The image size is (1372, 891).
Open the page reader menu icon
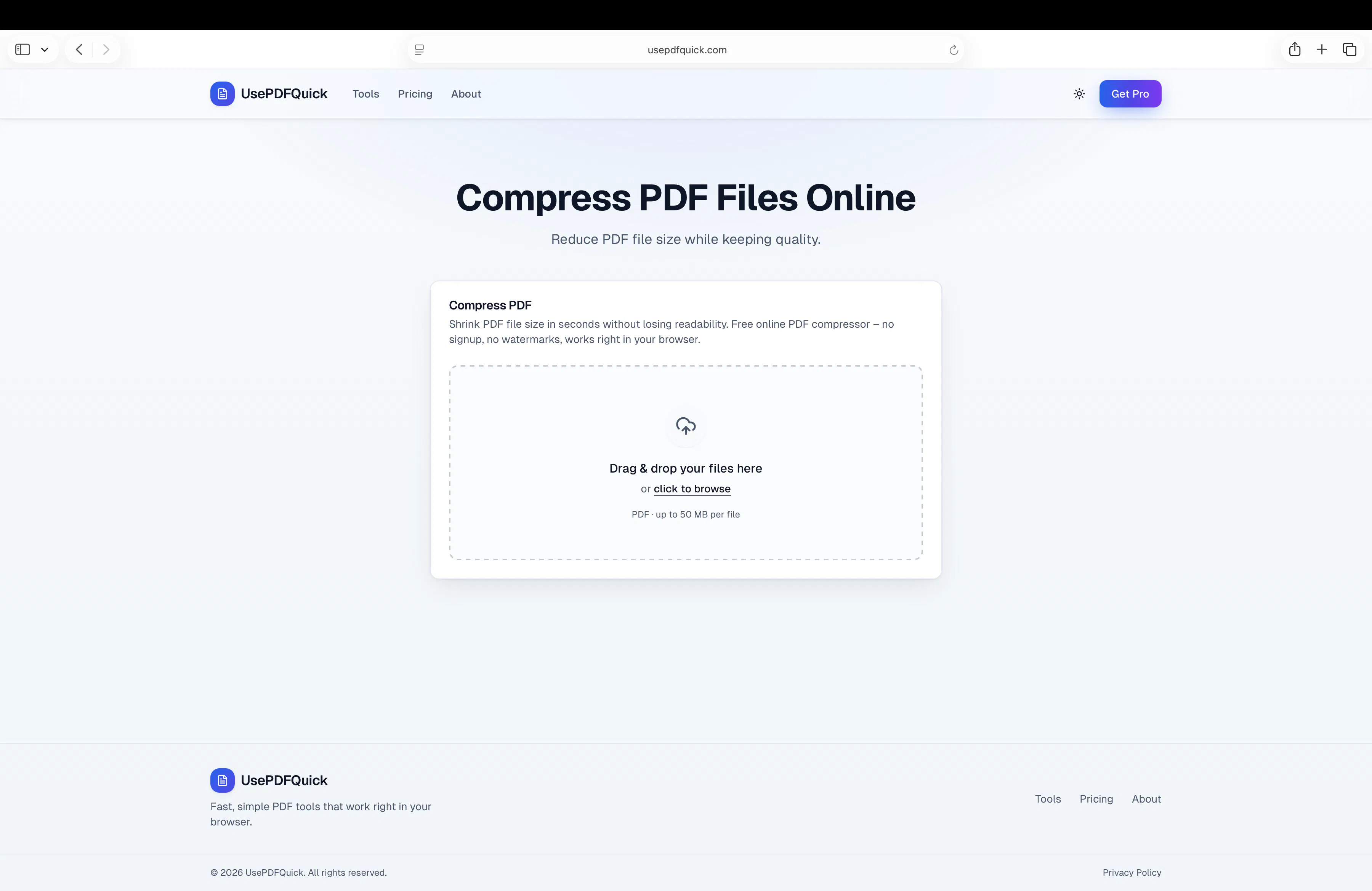point(420,50)
